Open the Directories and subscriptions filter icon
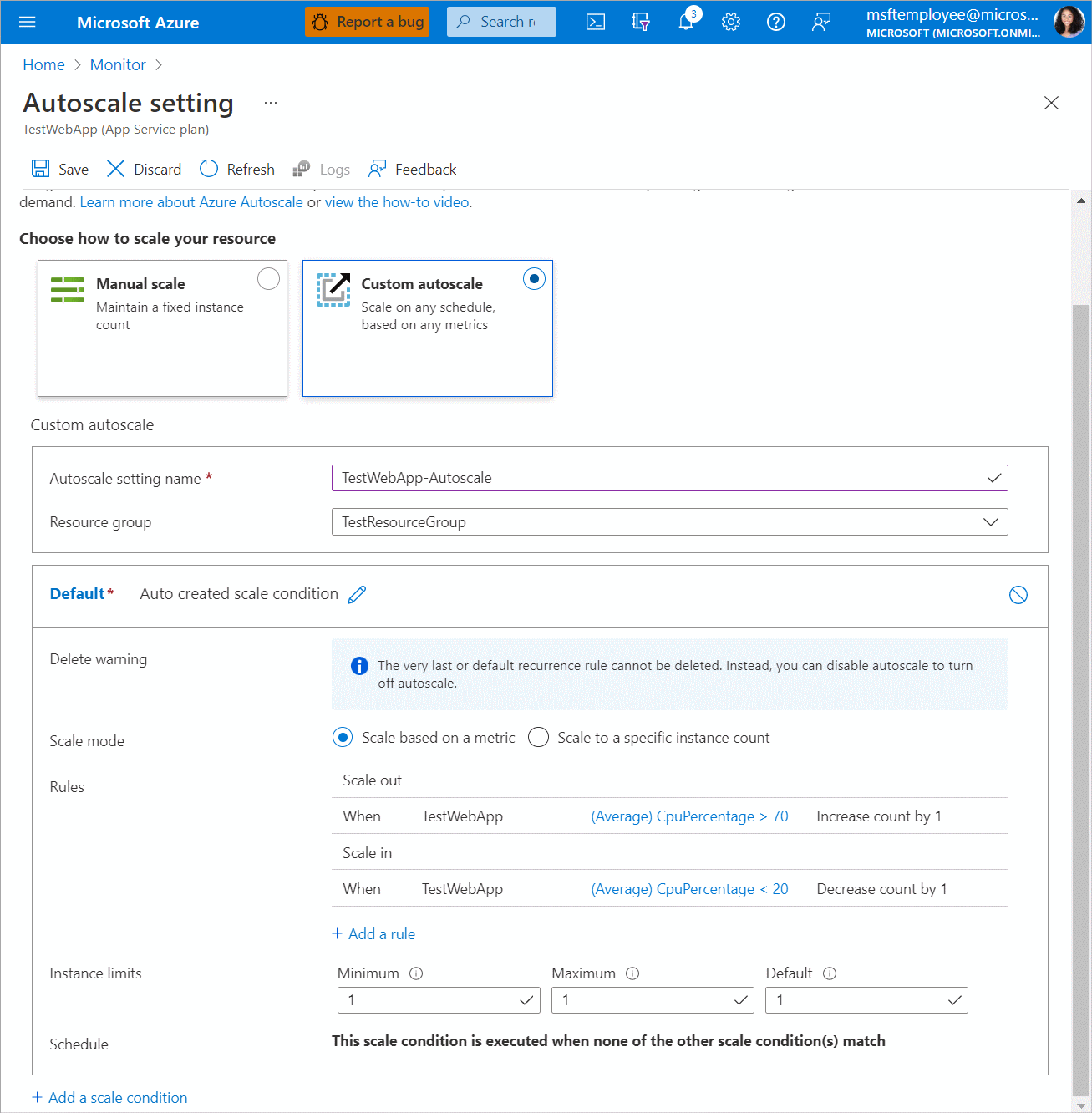Screen dimensions: 1092x1113 click(x=641, y=22)
